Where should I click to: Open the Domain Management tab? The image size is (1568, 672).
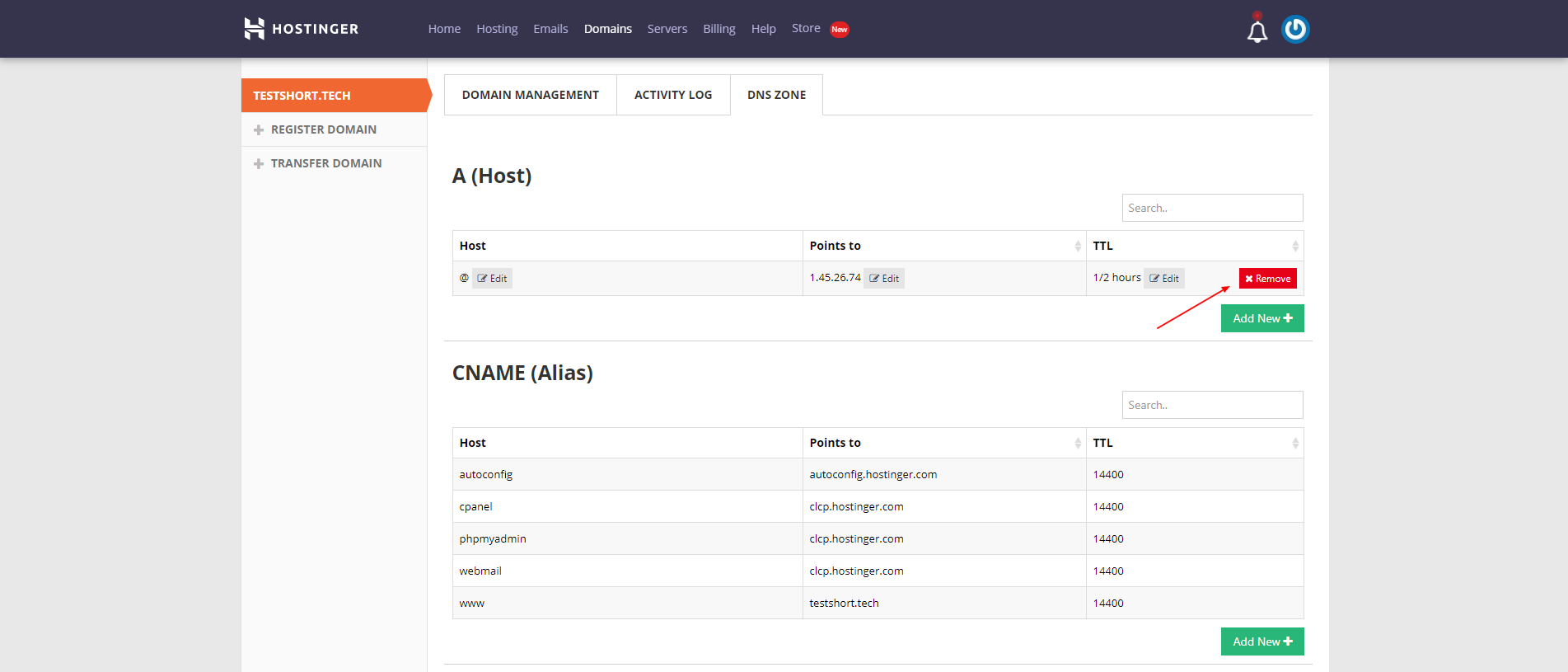click(x=530, y=95)
